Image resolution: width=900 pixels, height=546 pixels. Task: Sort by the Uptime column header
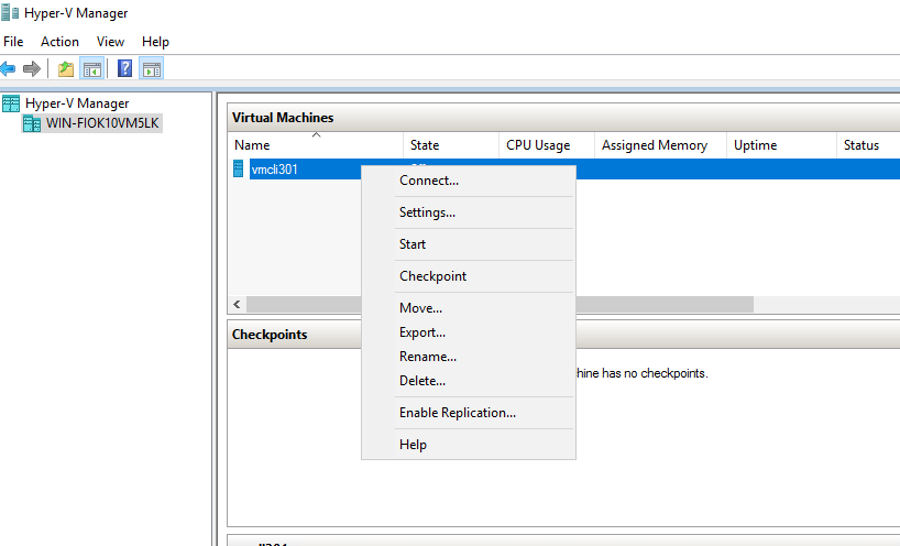coord(782,145)
